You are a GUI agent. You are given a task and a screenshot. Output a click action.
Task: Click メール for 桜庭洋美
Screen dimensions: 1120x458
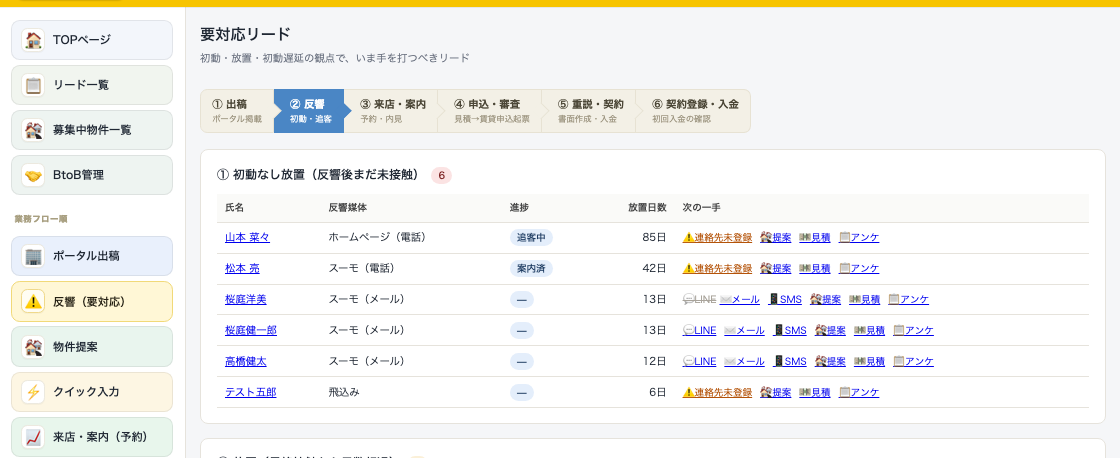pos(739,299)
